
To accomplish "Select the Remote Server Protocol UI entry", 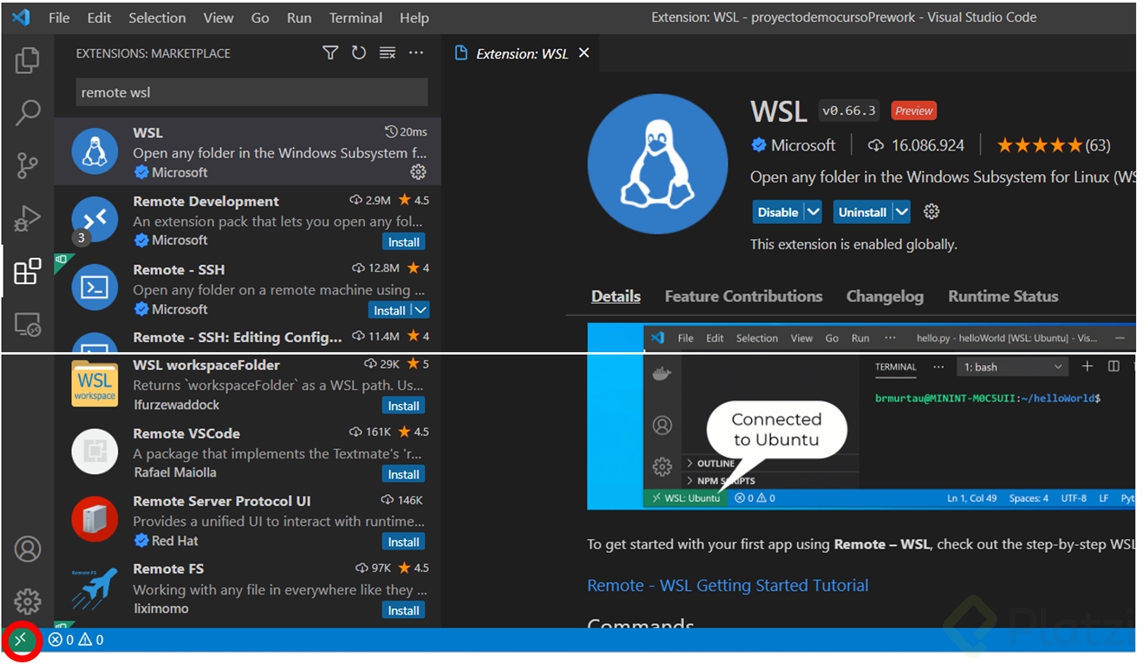I will [248, 520].
